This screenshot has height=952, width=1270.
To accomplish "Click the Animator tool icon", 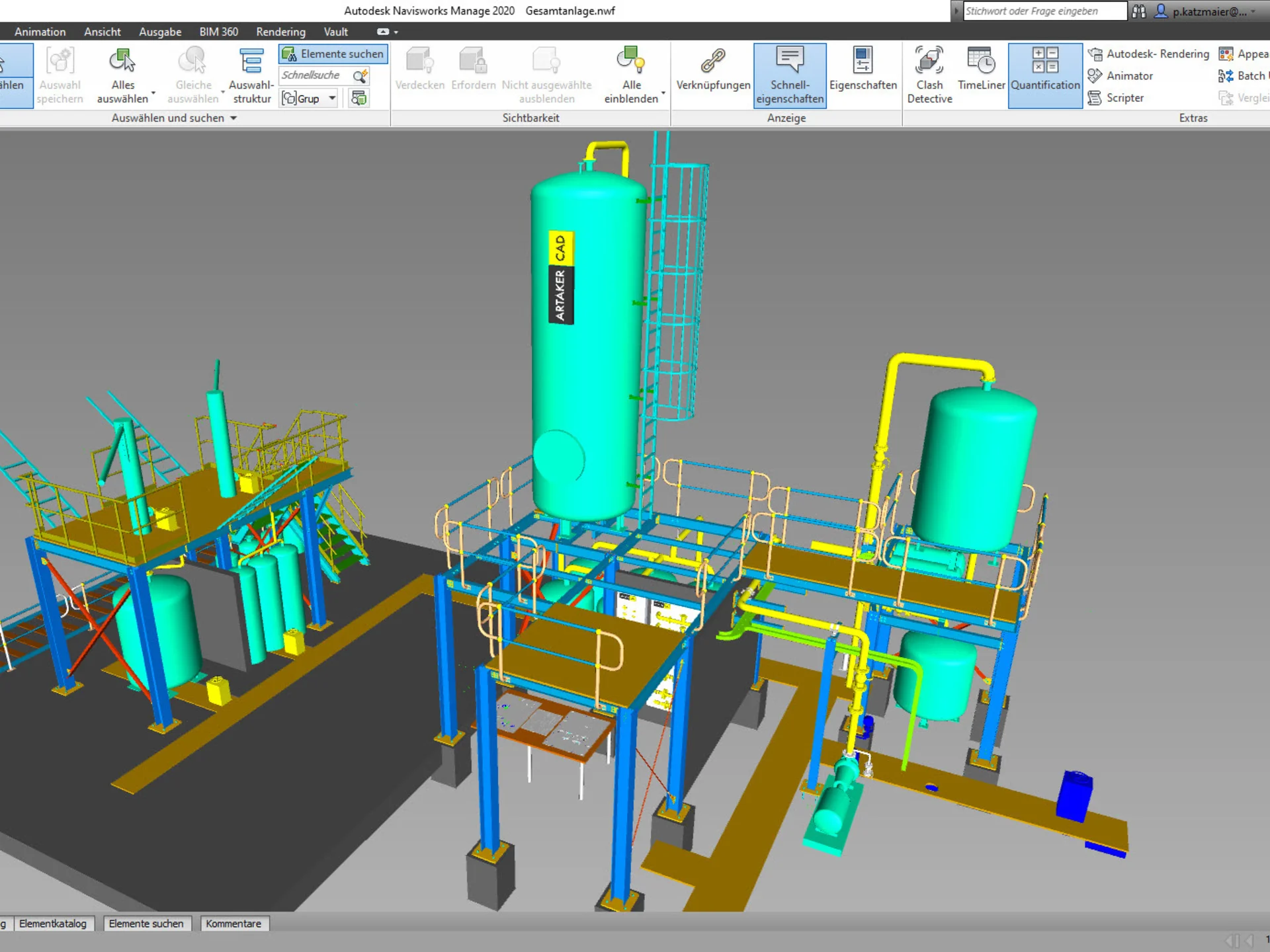I will pyautogui.click(x=1095, y=76).
